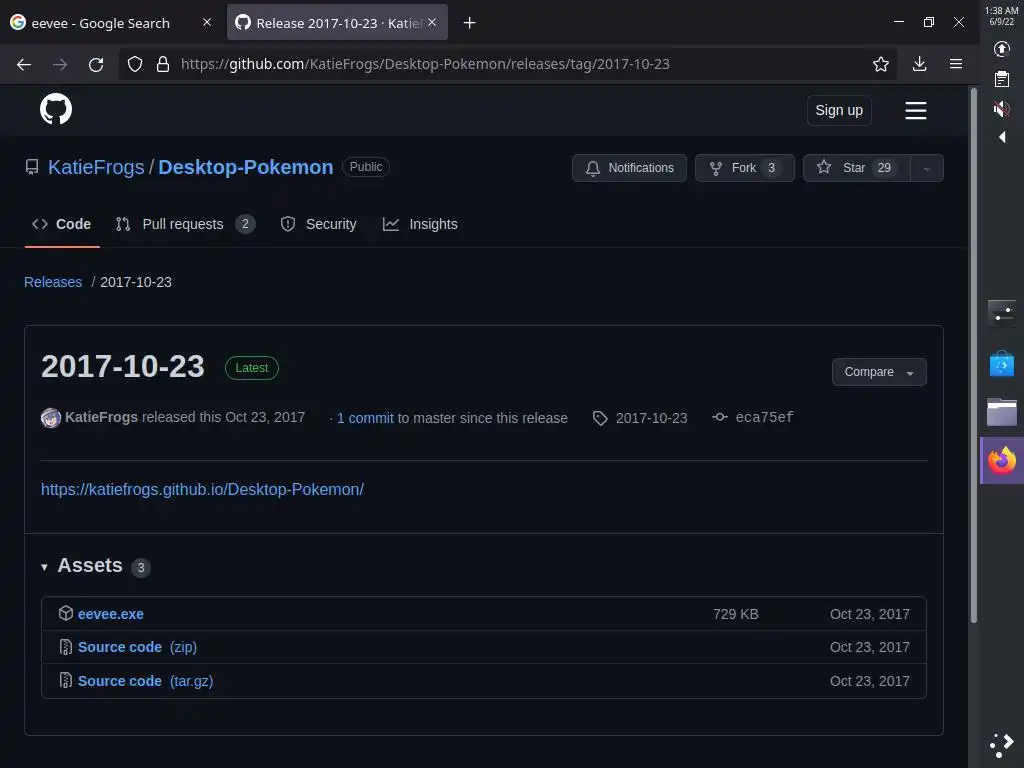Open a new browser tab
This screenshot has width=1024, height=768.
[470, 23]
